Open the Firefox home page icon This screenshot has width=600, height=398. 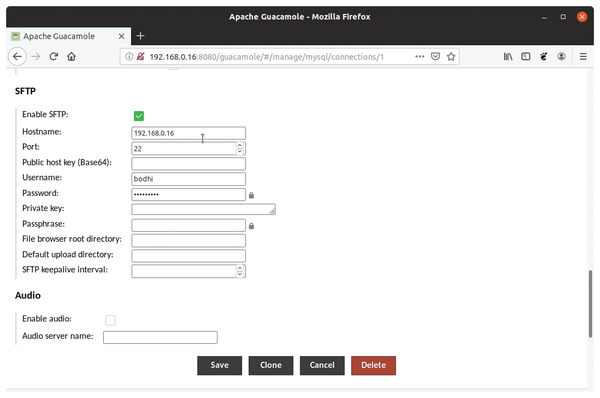[72, 57]
